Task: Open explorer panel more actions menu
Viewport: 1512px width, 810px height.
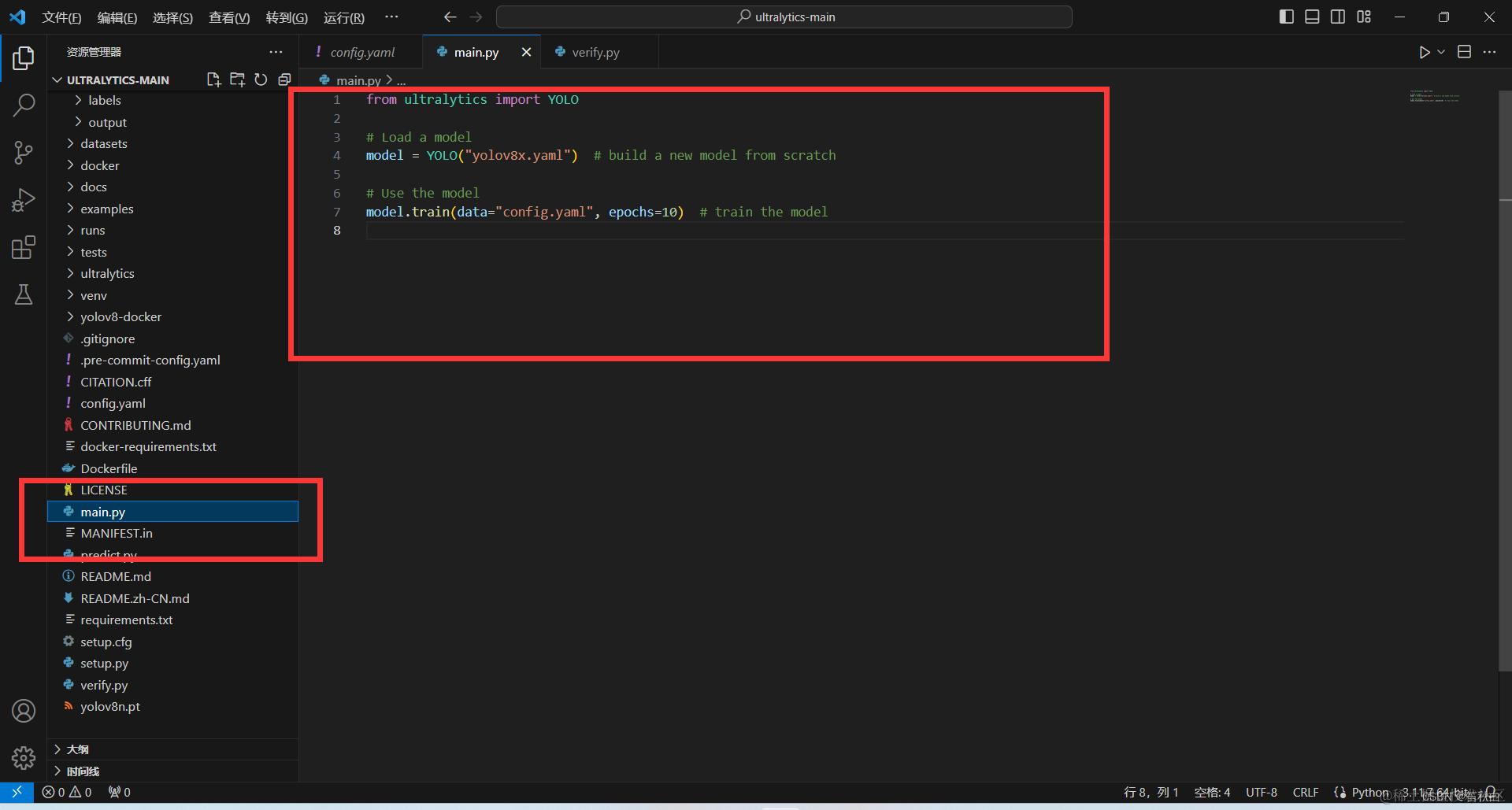Action: tap(276, 52)
